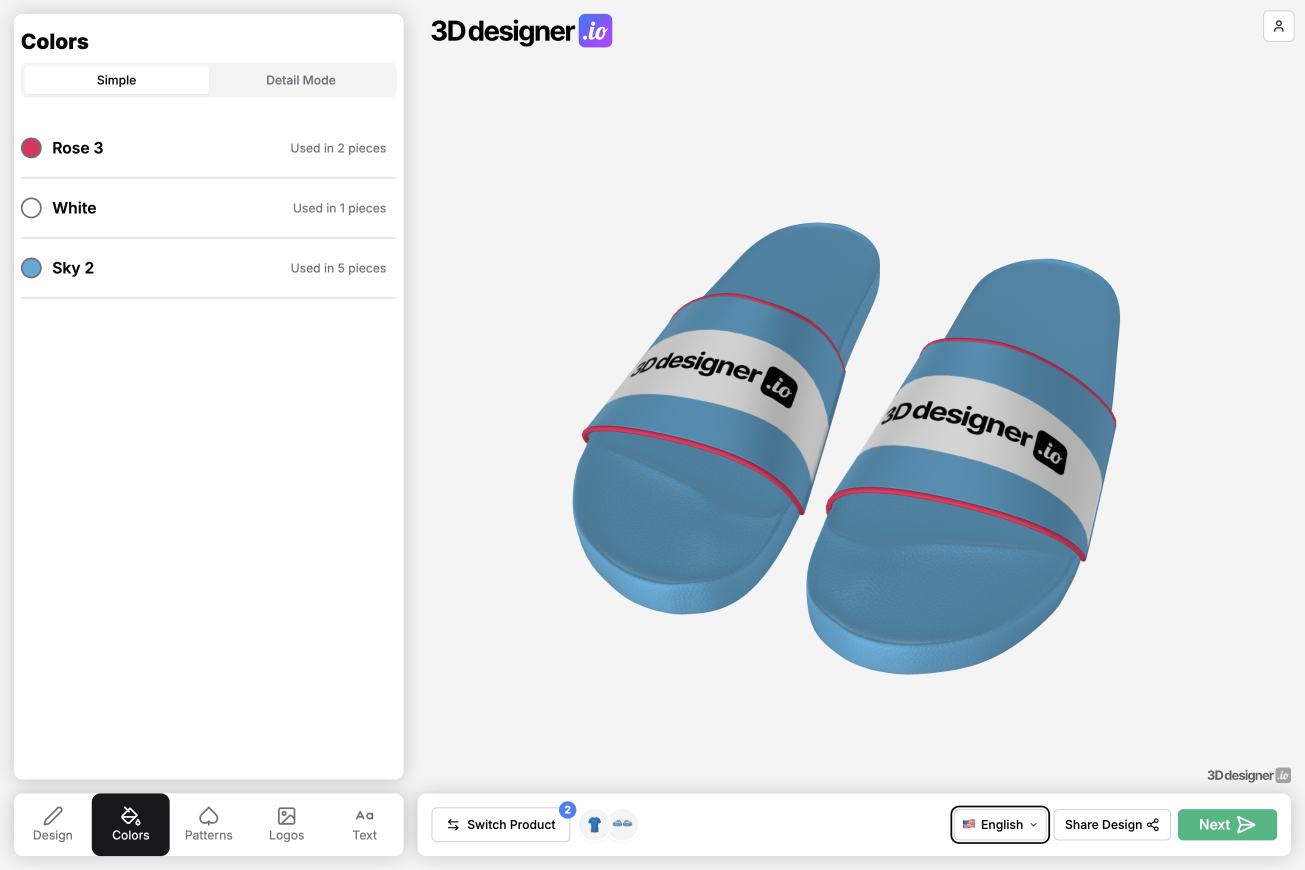Select the t-shirt product thumbnail
1305x870 pixels.
tap(595, 825)
